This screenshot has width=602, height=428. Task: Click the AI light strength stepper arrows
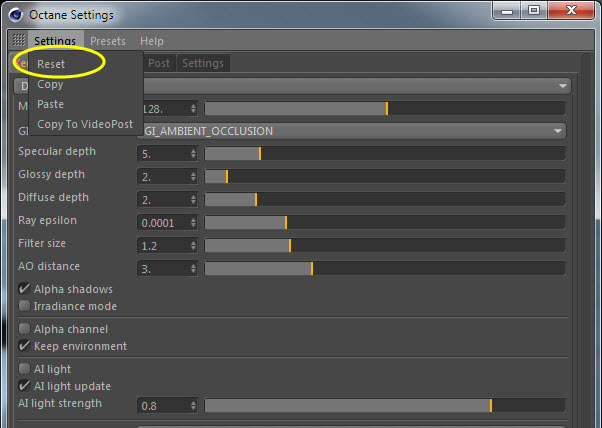tap(193, 406)
